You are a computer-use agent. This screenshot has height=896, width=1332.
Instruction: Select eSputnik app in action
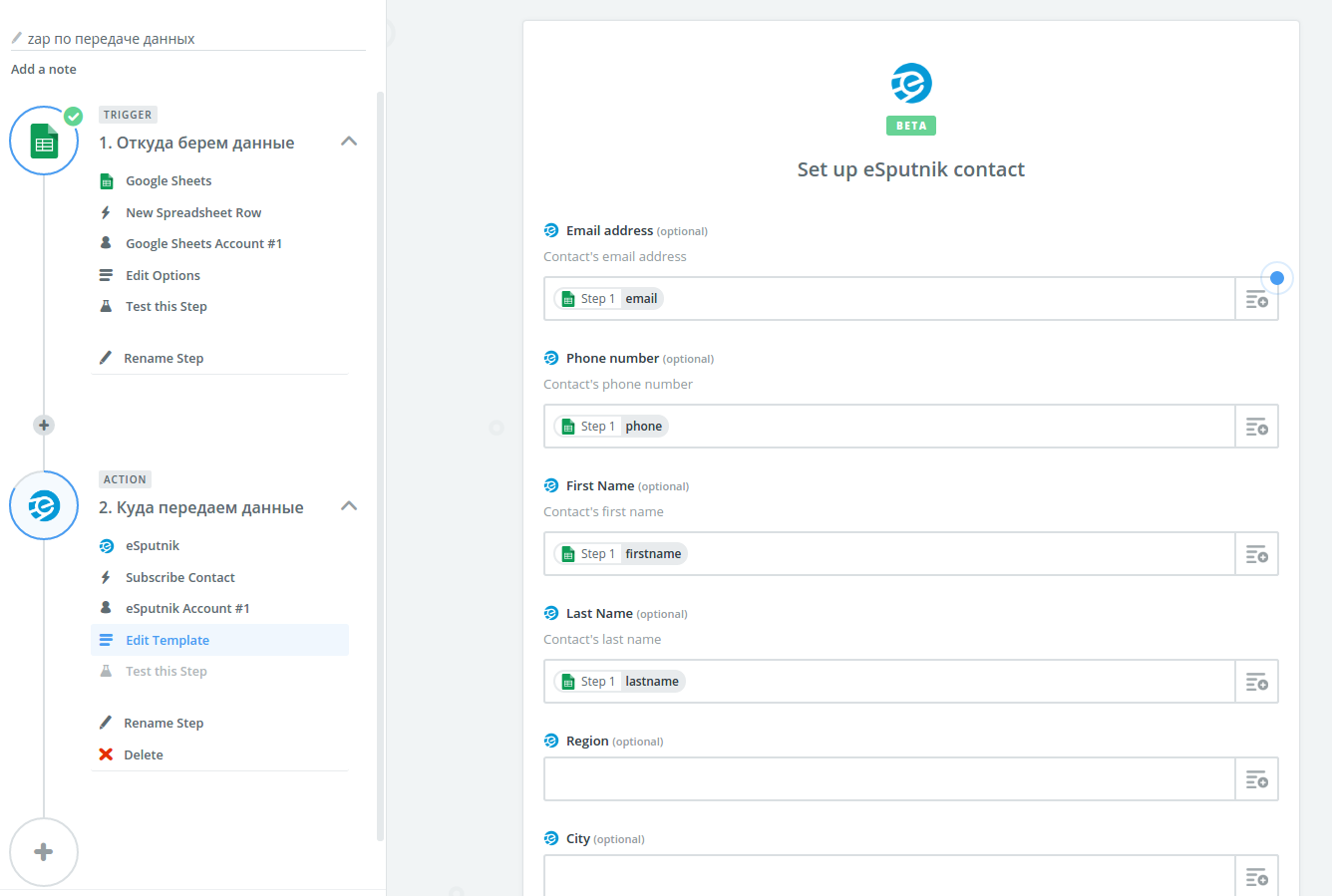pyautogui.click(x=153, y=546)
